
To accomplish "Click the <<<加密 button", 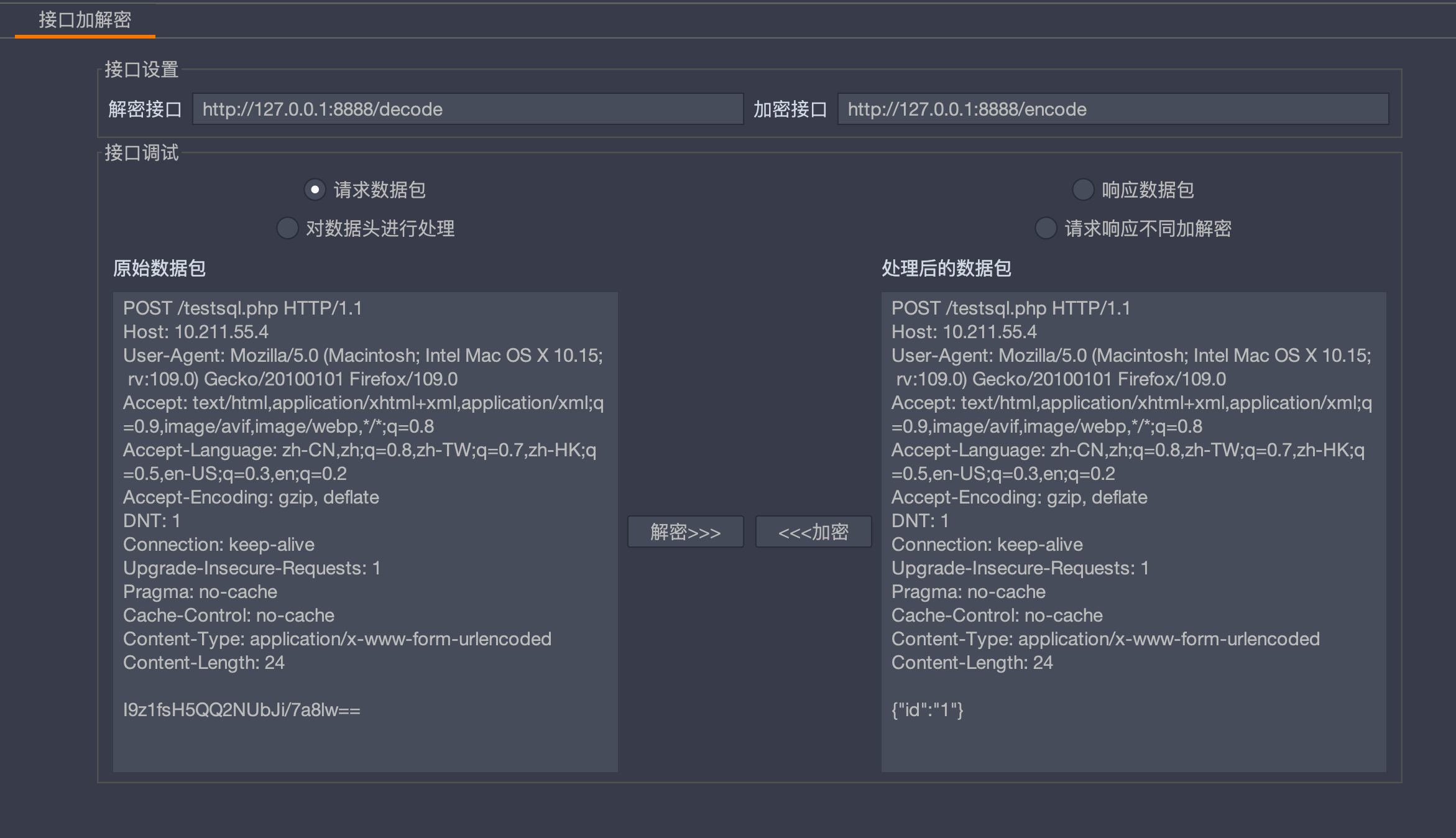I will pos(813,532).
